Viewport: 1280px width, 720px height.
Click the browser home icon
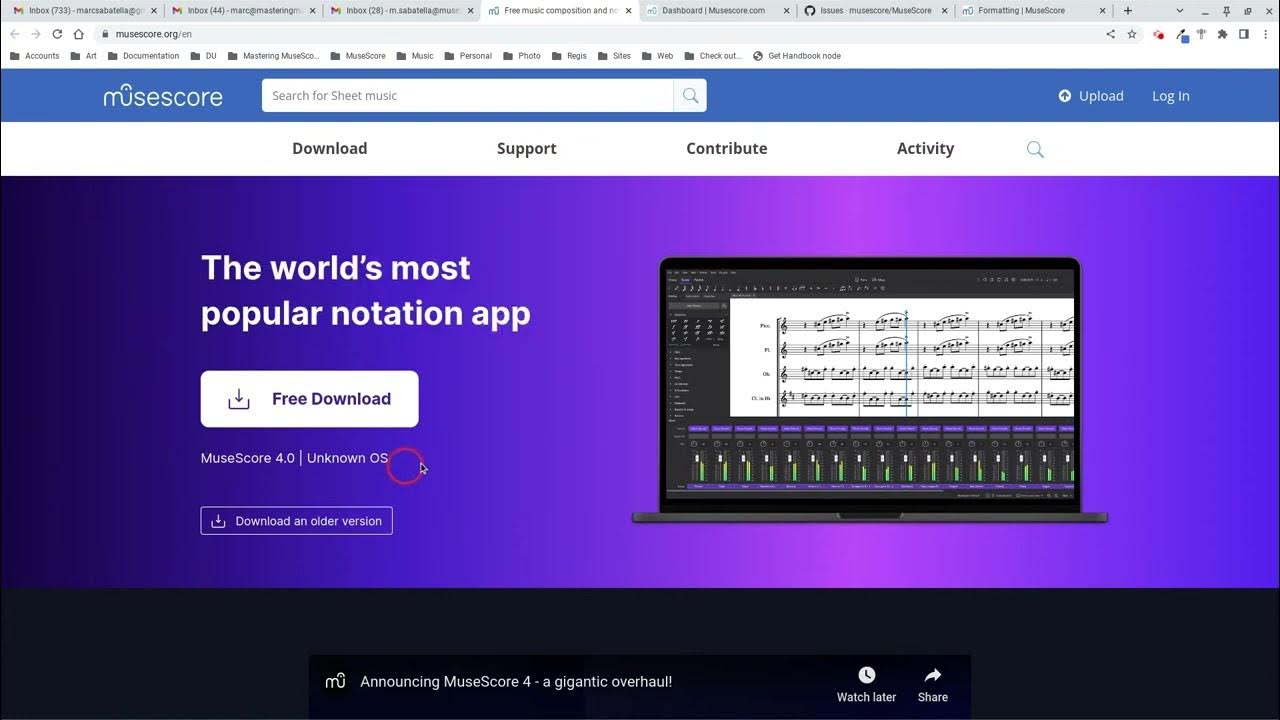(x=78, y=34)
